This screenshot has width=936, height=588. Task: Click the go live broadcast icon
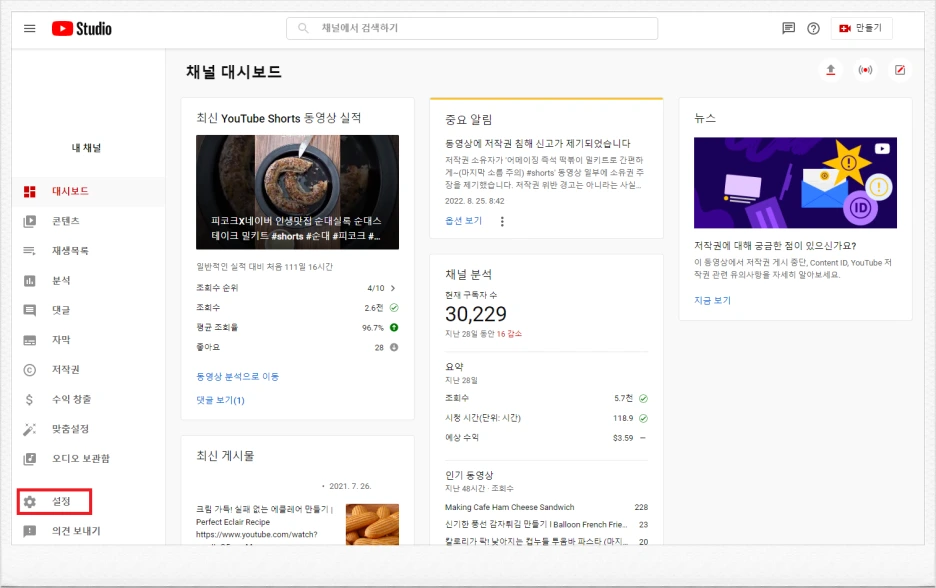pos(865,70)
